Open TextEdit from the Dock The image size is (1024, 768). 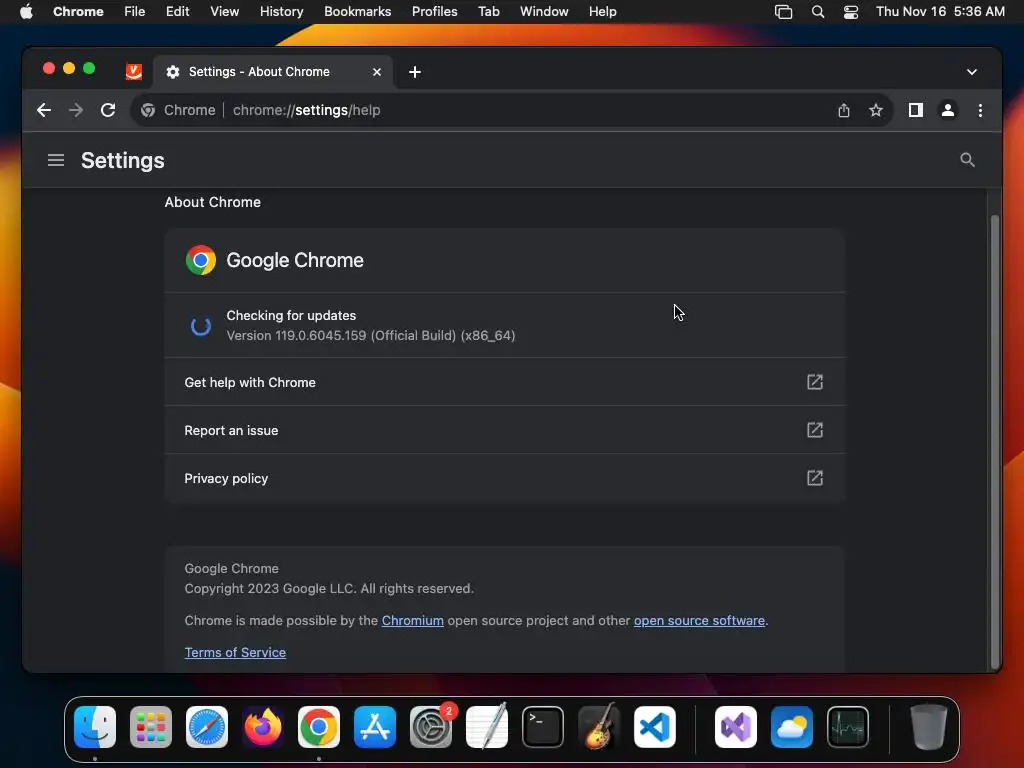487,727
